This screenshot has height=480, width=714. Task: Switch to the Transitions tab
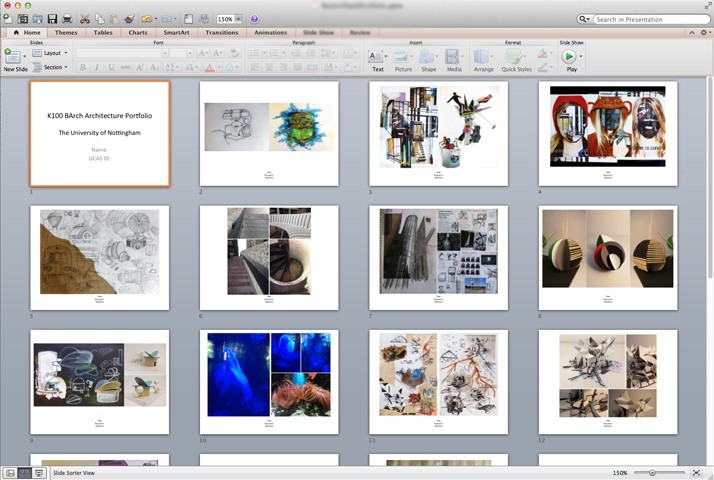tap(221, 32)
